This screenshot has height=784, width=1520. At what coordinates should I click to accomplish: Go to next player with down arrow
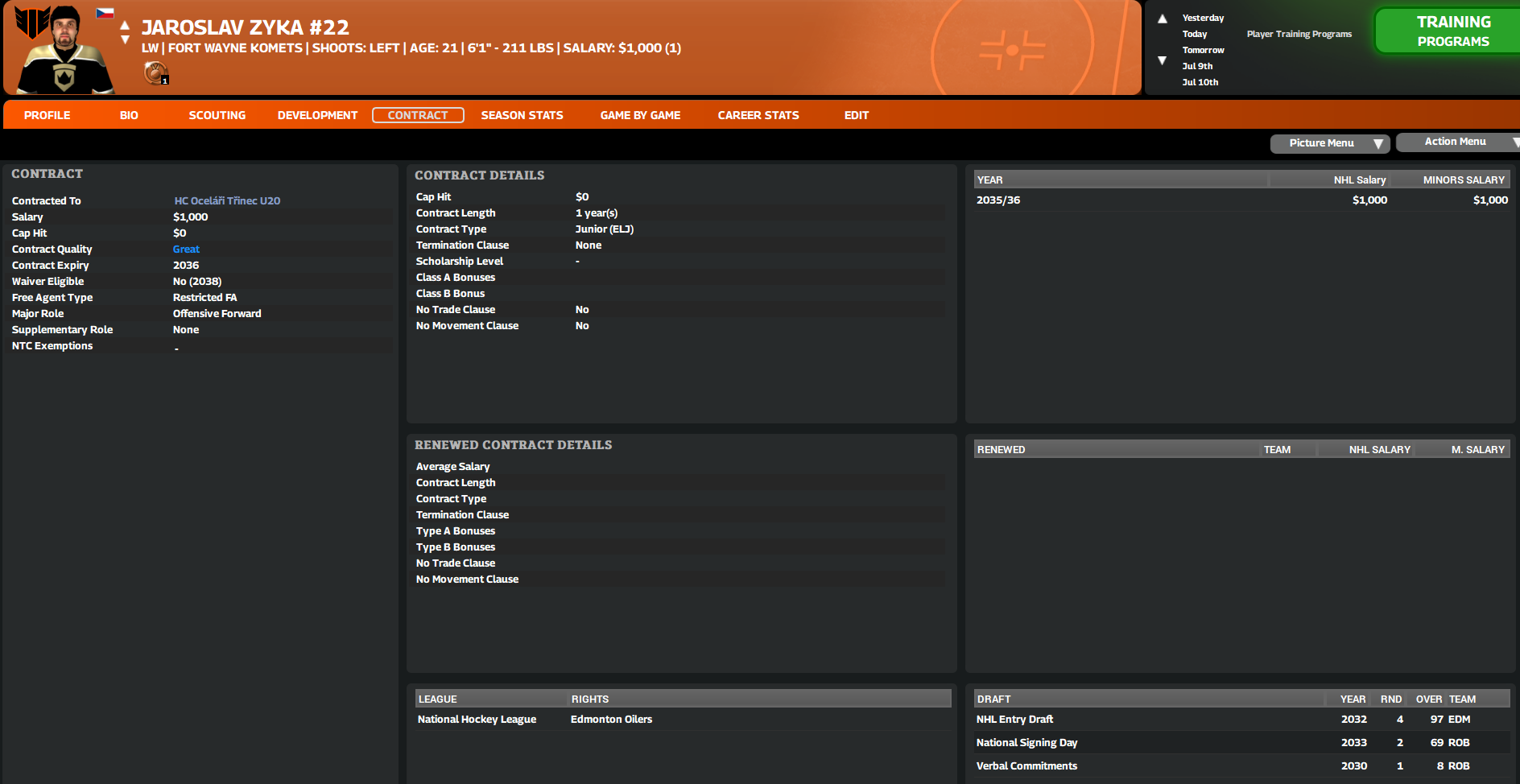click(x=125, y=39)
